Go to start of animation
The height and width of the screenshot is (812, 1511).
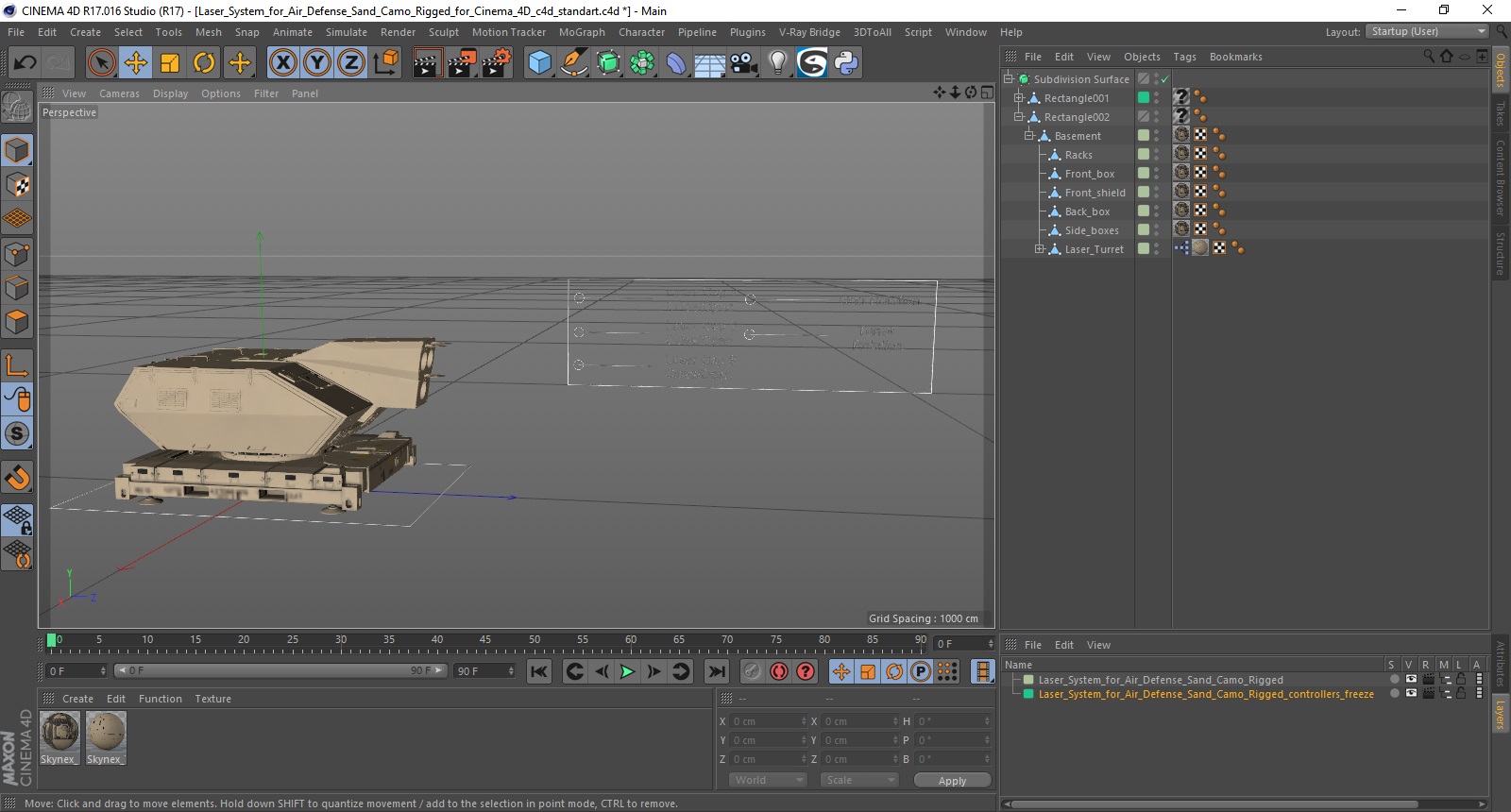tap(539, 671)
